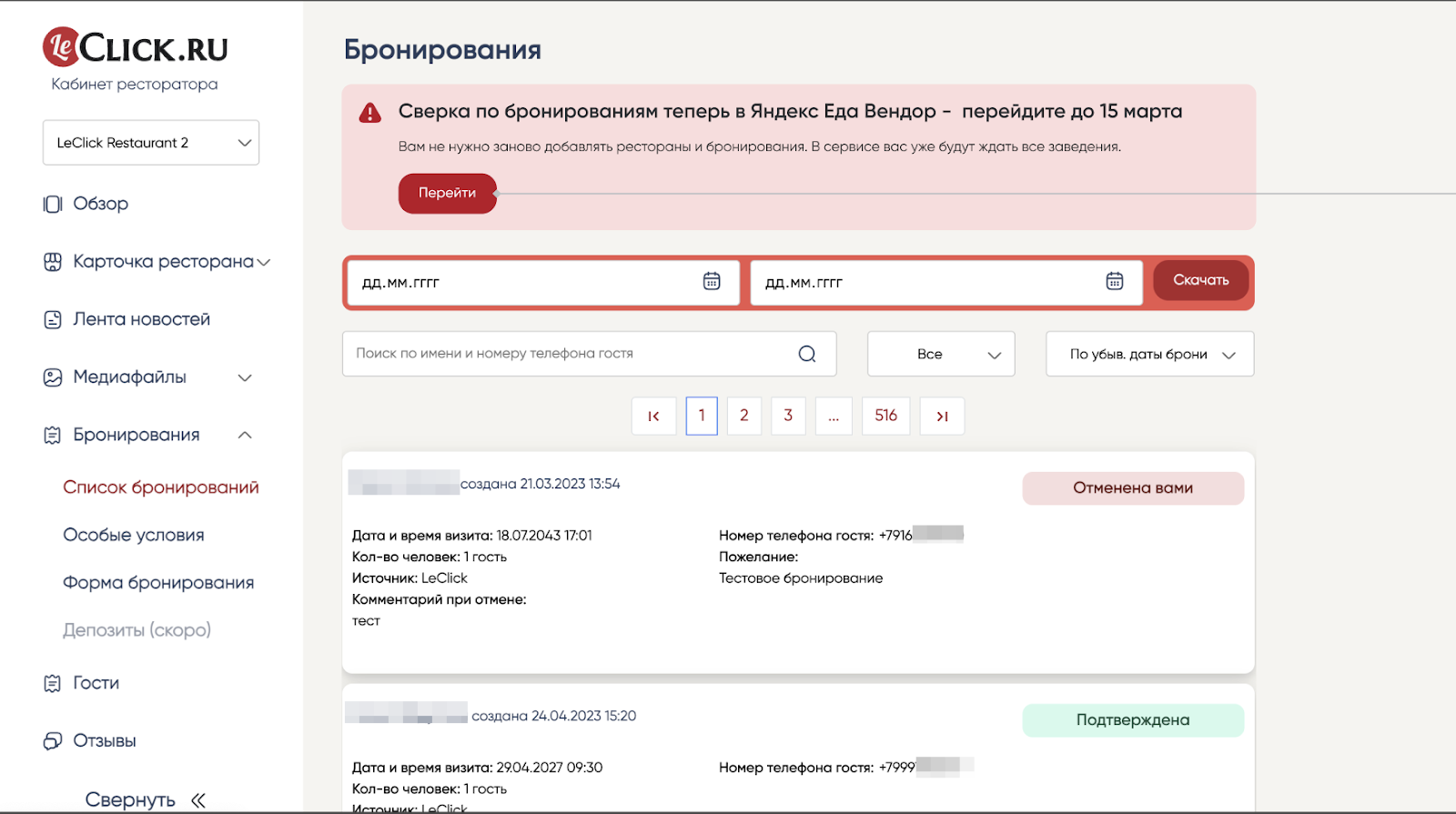Open the Все status filter dropdown
Image resolution: width=1456 pixels, height=814 pixels.
pos(941,355)
